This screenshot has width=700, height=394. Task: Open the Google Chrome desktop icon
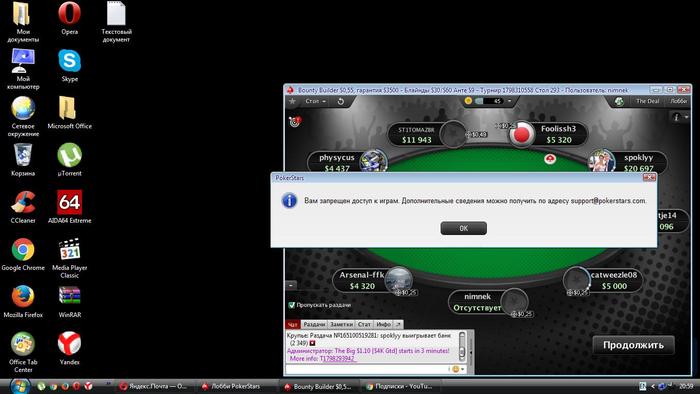23,255
